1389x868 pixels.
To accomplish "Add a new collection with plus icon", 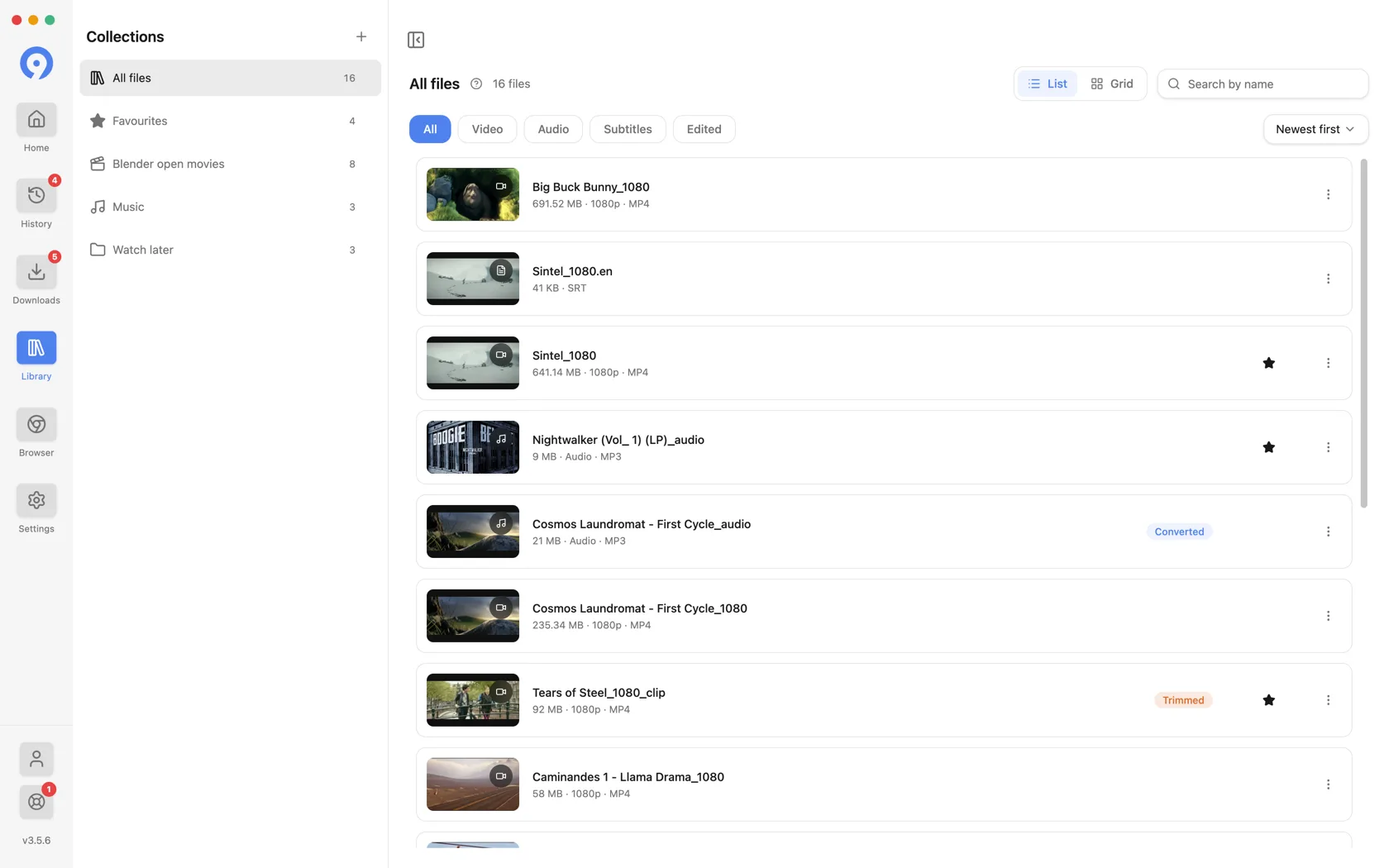I will click(361, 36).
